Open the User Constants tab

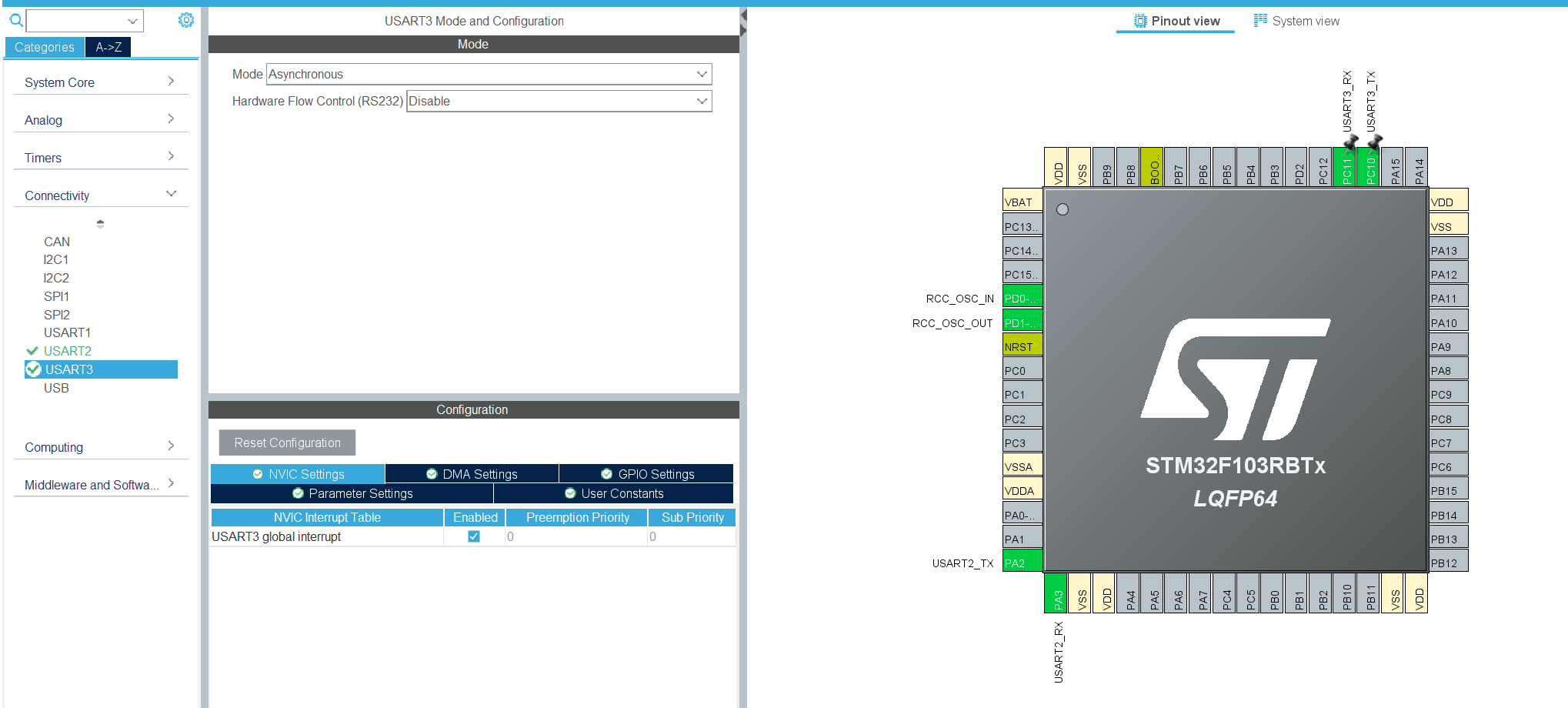(613, 493)
